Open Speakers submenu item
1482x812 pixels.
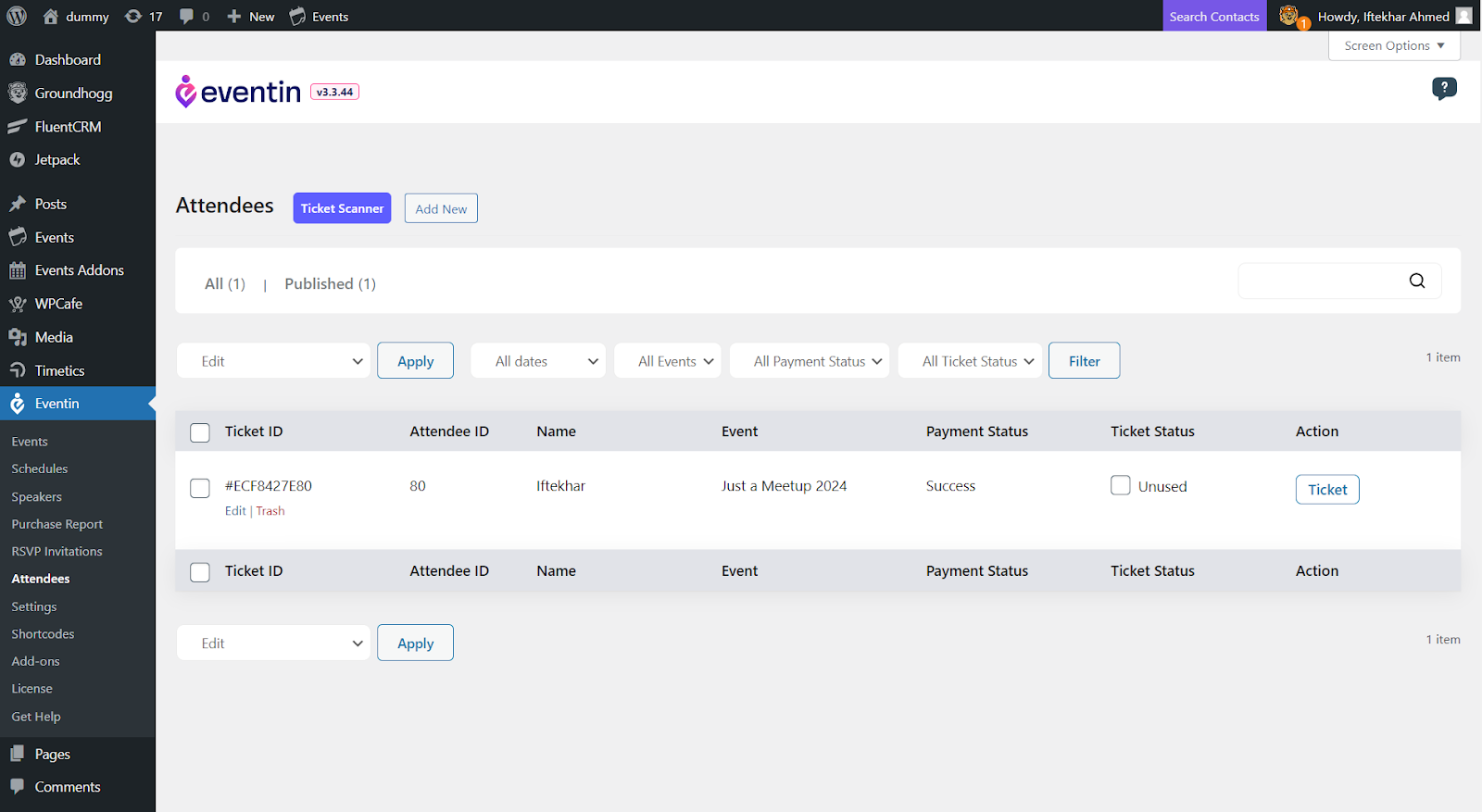37,496
